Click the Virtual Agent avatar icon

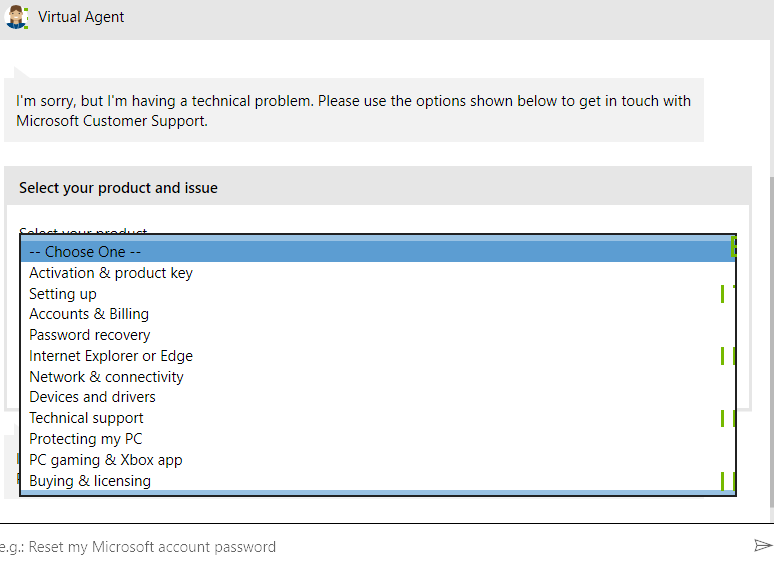click(16, 17)
